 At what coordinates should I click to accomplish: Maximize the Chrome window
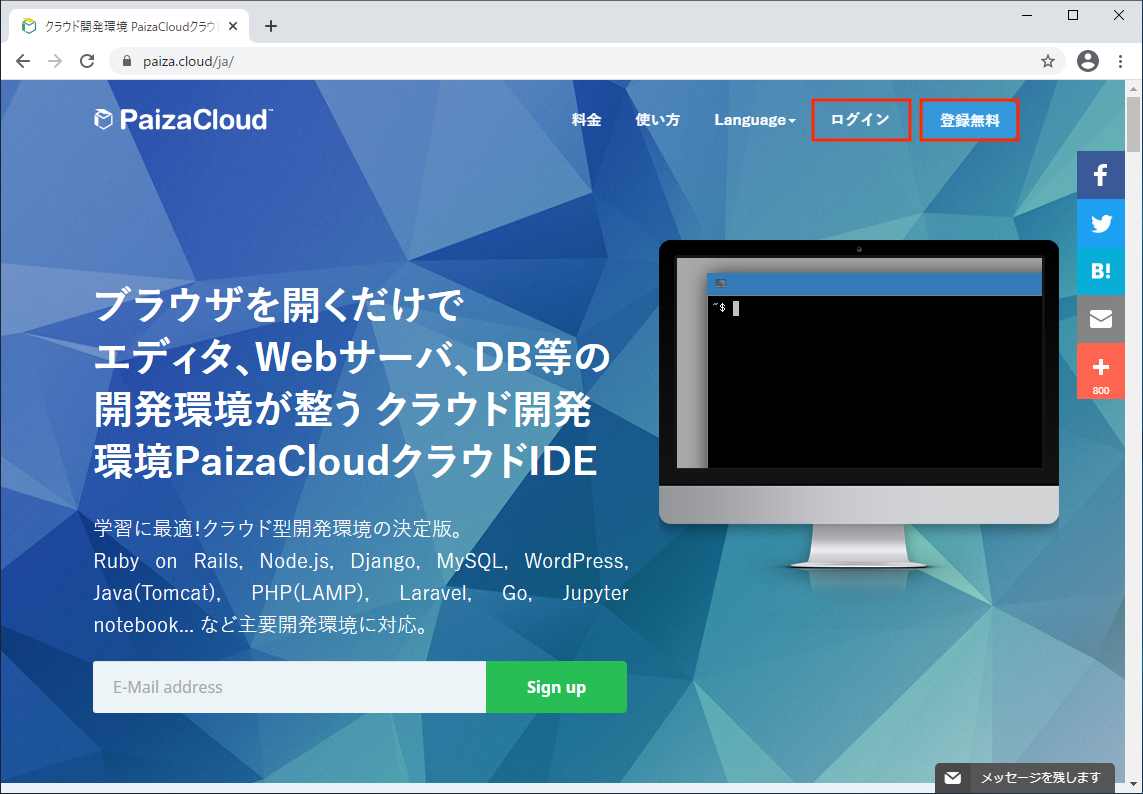coord(1073,15)
